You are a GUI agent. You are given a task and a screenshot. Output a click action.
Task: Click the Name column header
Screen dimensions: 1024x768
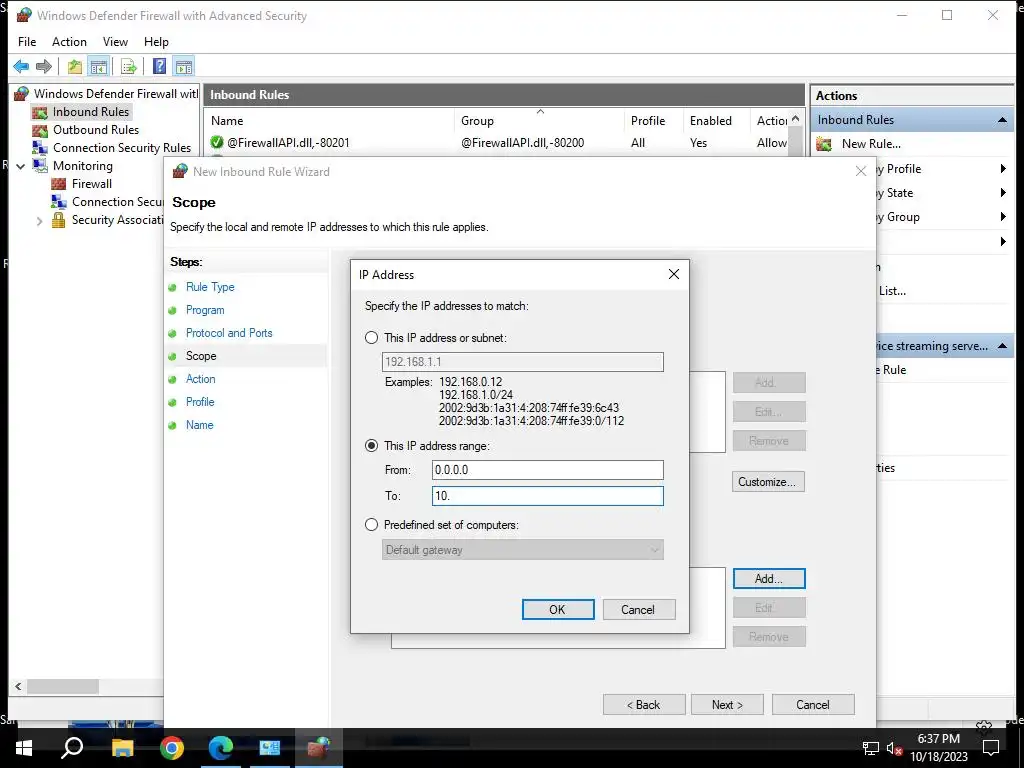tap(330, 121)
